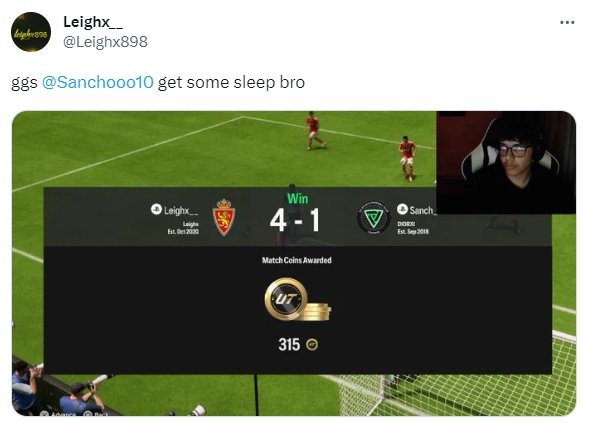Image resolution: width=590 pixels, height=429 pixels.
Task: Click the PlayStation icon next to Sanch_
Action: (402, 209)
